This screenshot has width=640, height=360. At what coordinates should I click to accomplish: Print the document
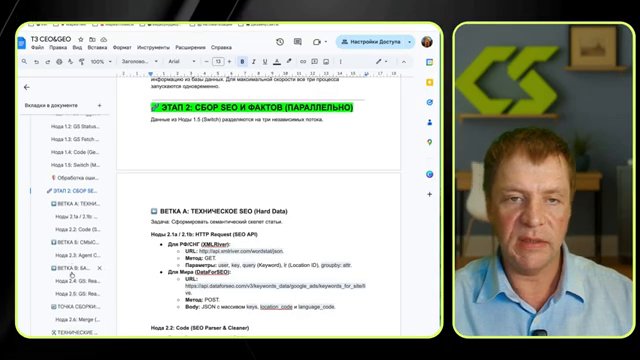pos(59,62)
